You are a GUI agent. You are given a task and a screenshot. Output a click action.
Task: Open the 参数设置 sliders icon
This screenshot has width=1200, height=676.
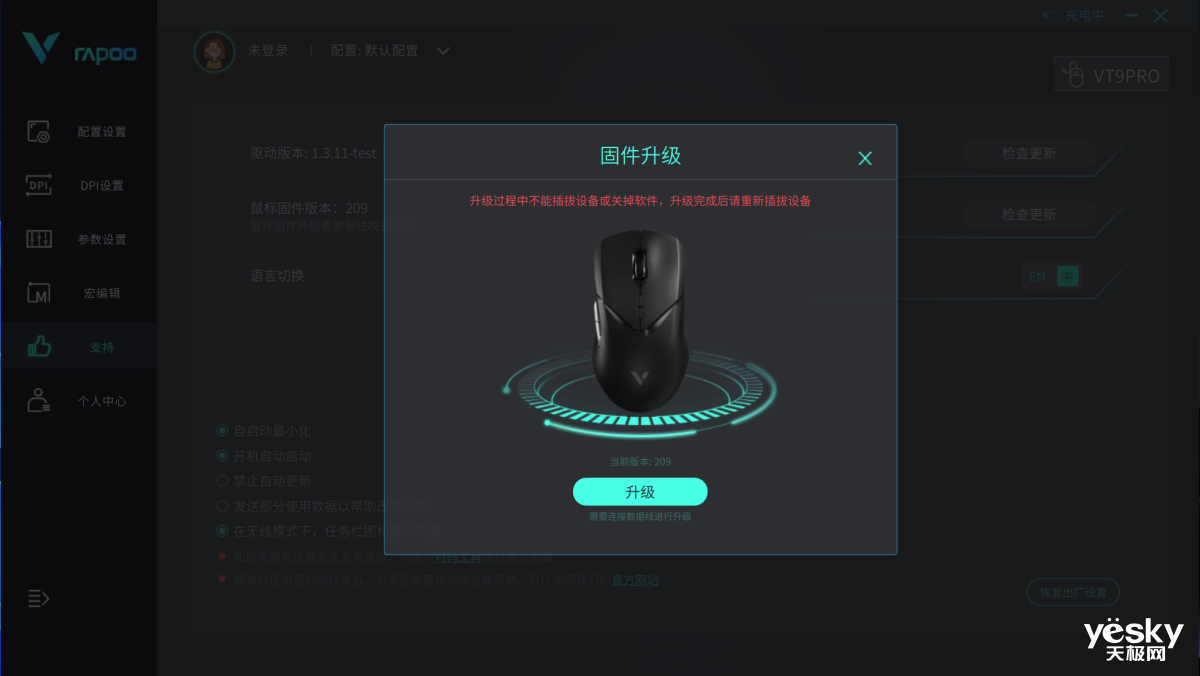point(39,239)
